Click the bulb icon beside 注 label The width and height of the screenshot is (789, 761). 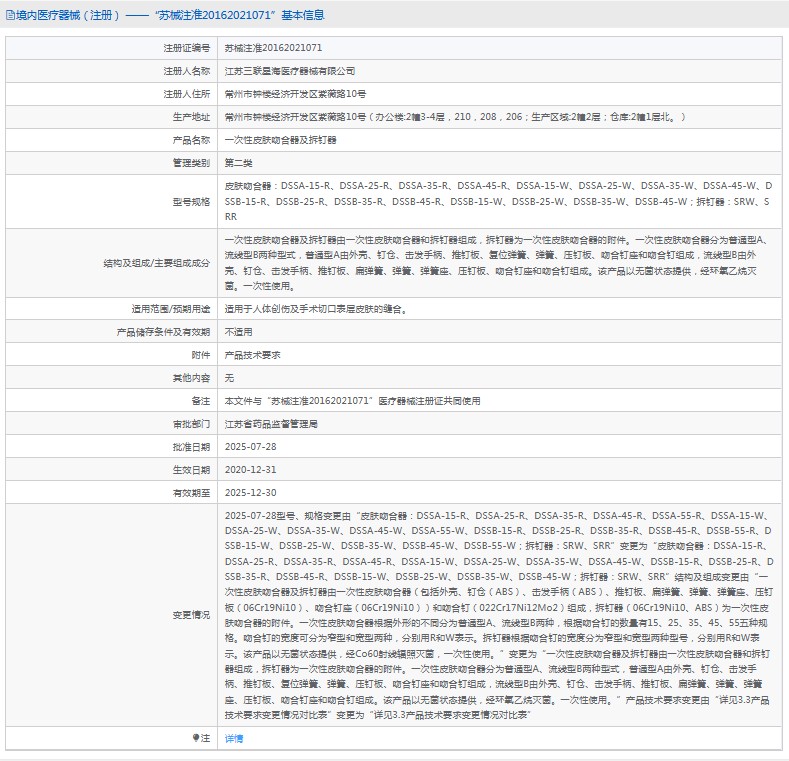click(x=196, y=738)
